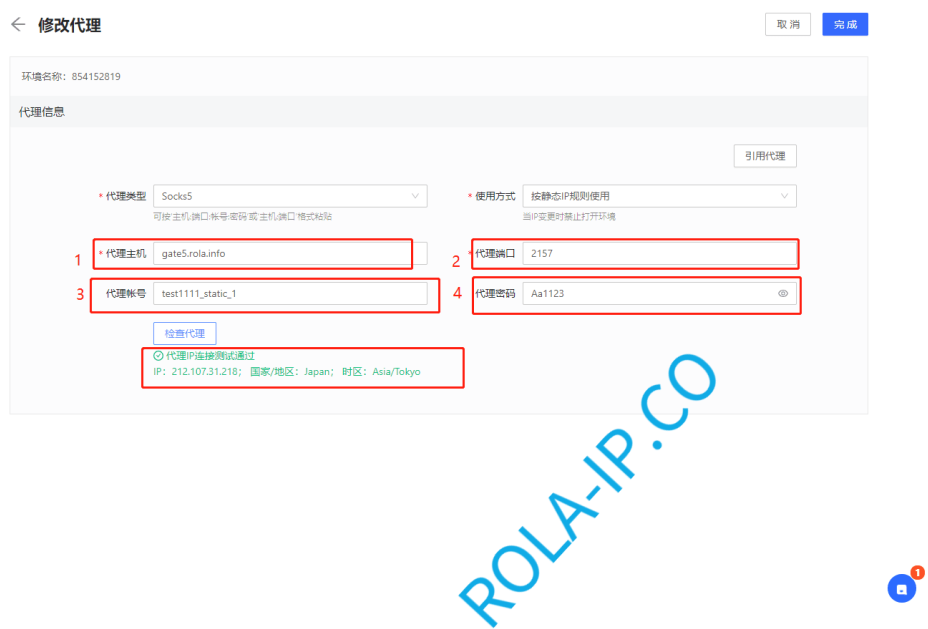Toggle password visibility eye icon
The height and width of the screenshot is (629, 928).
tap(783, 293)
